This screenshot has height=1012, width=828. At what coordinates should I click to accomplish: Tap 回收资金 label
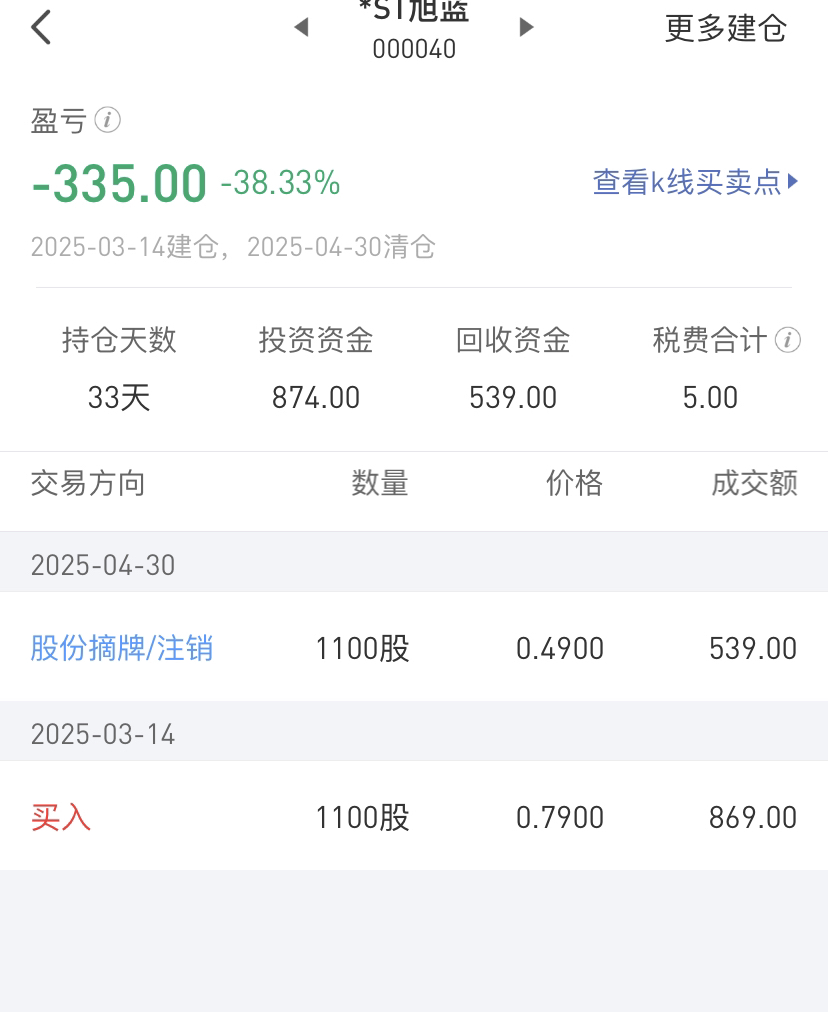(513, 340)
